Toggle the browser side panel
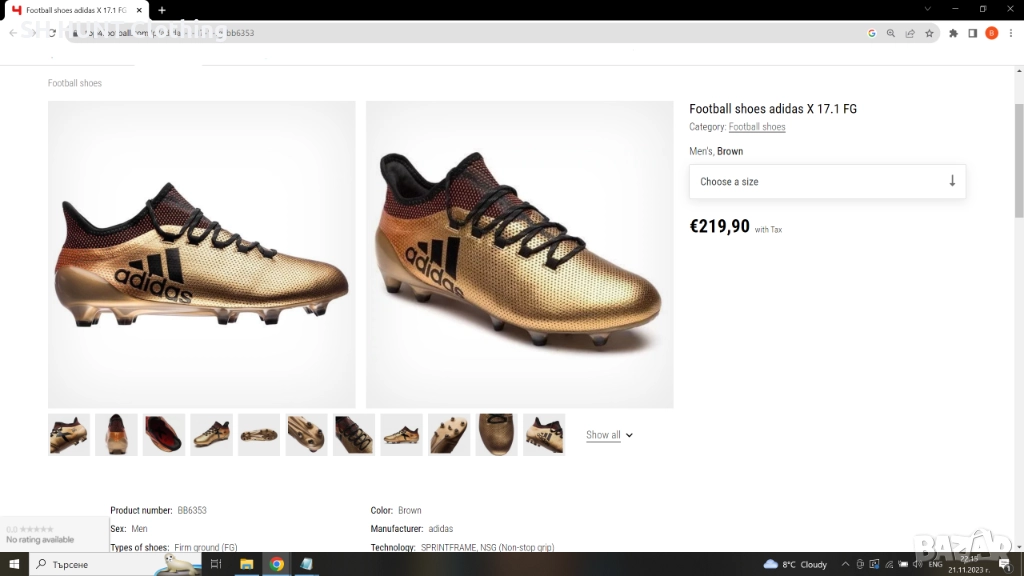1024x576 pixels. 972,33
